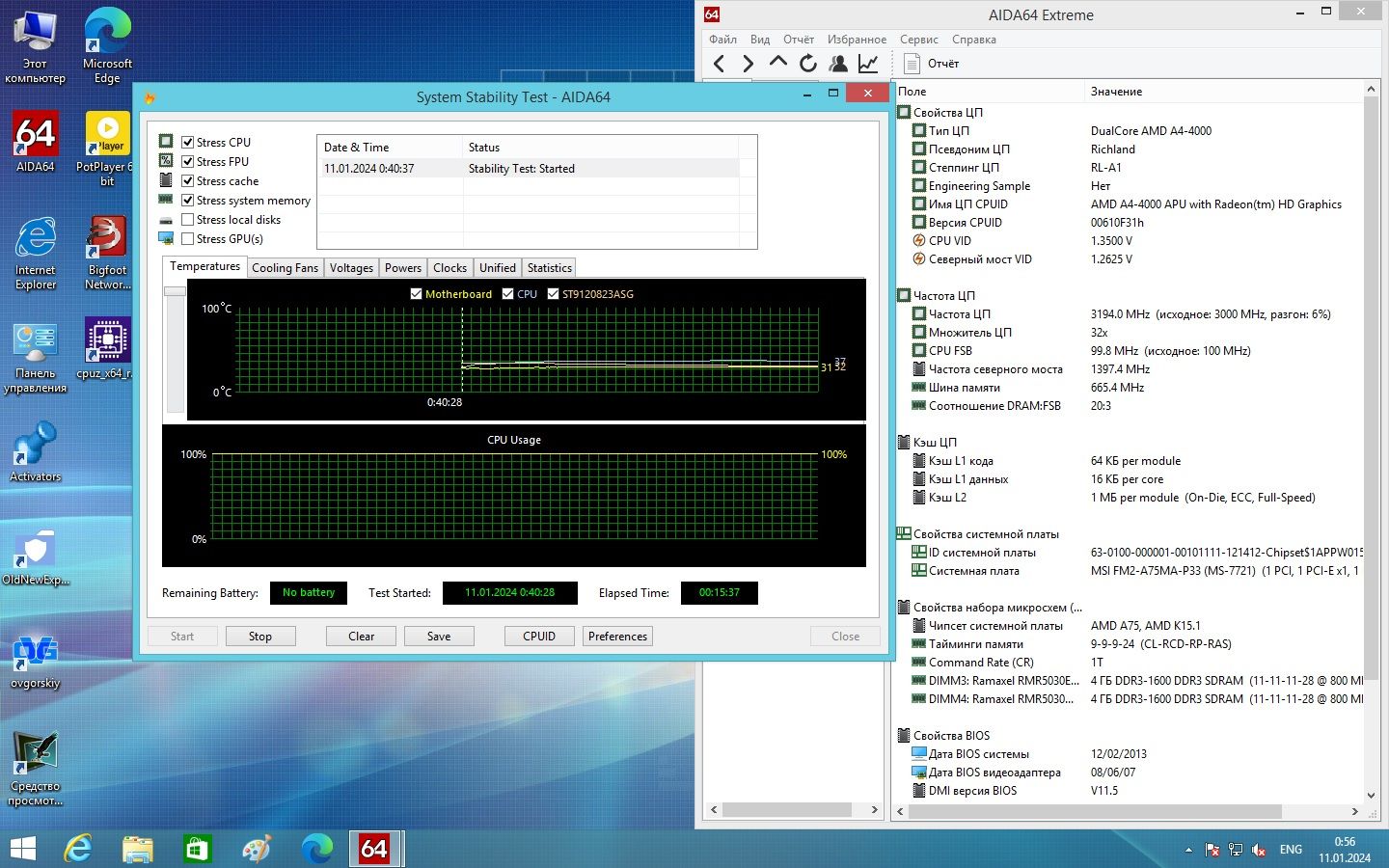Switch to the Statistics tab
Viewport: 1389px width, 868px height.
pyautogui.click(x=550, y=268)
